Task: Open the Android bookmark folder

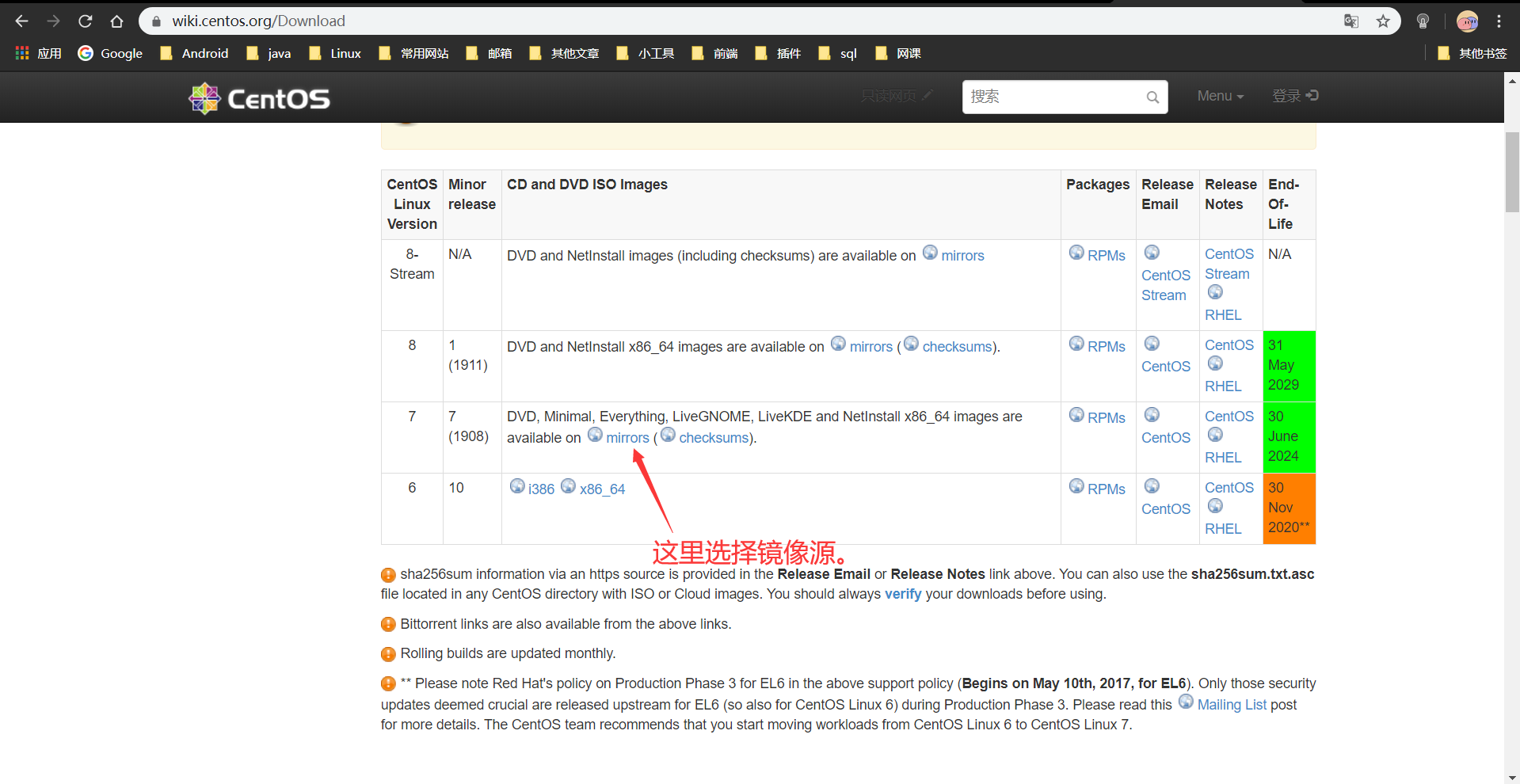Action: point(194,53)
